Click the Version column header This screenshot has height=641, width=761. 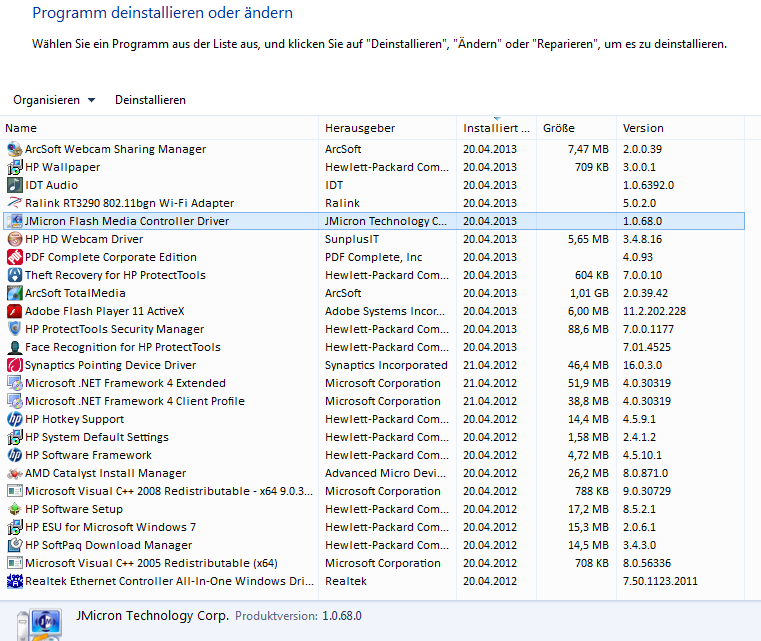(680, 128)
